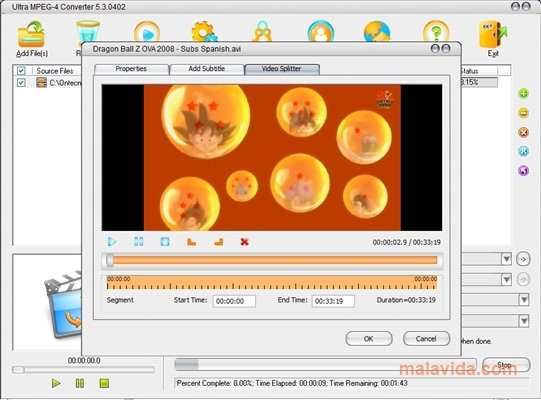Click the 00:00:02.9 / 00:33:19 time display

(x=406, y=242)
